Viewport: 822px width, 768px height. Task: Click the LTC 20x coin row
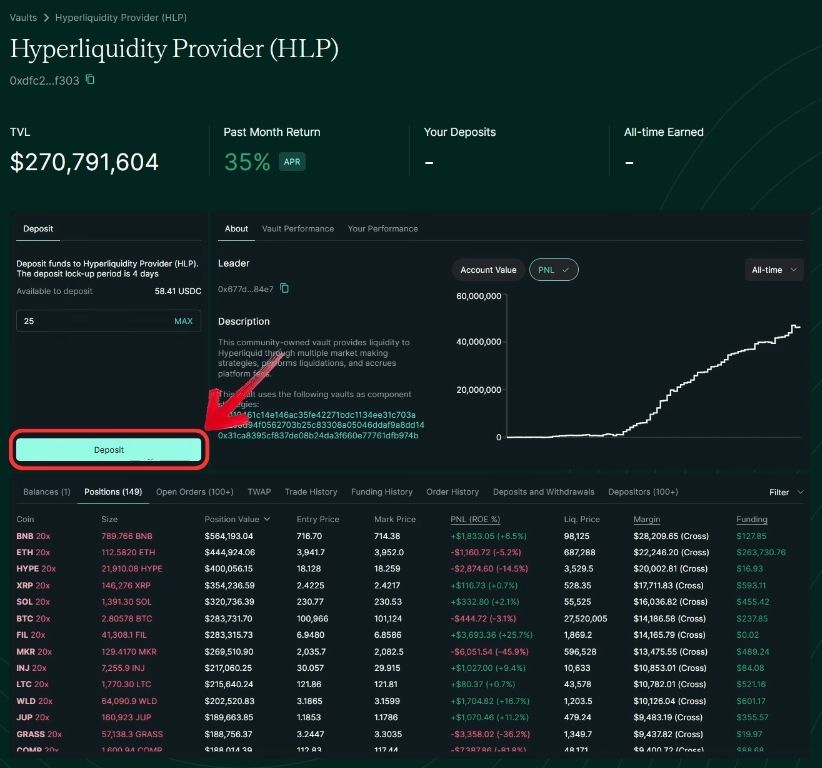tap(32, 684)
